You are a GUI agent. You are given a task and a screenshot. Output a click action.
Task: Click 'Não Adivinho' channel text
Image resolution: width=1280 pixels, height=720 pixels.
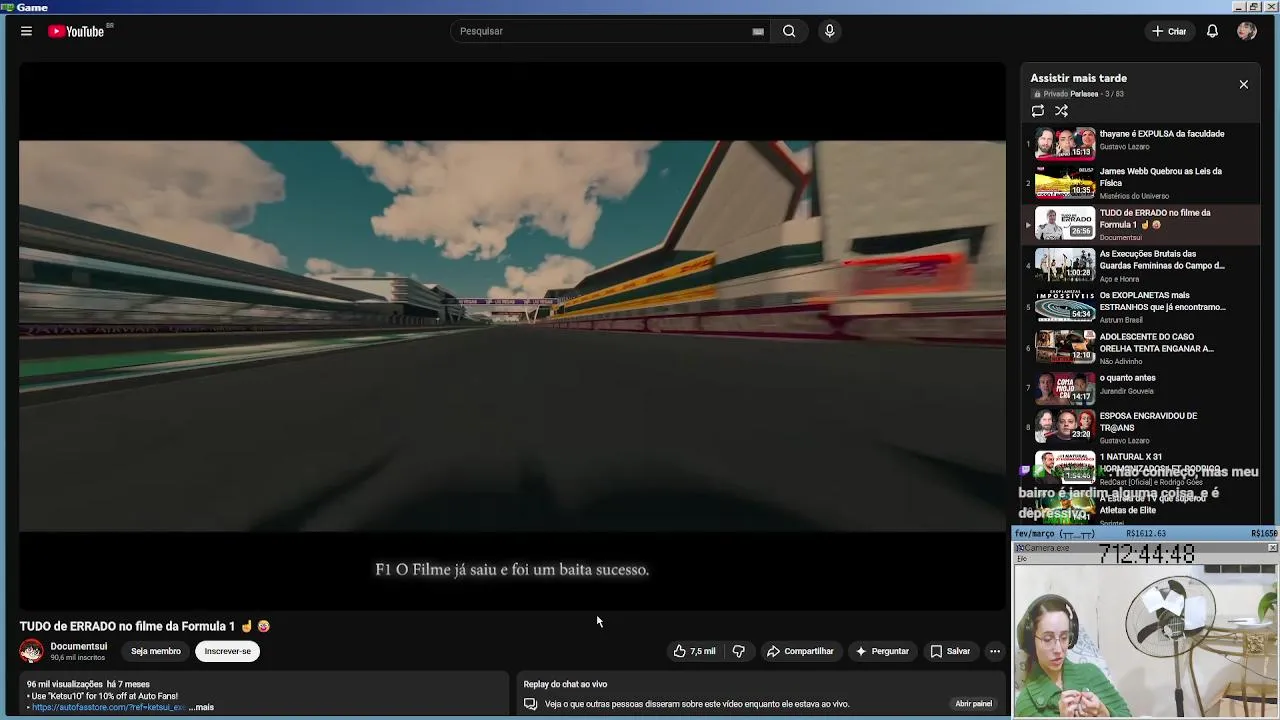(1122, 361)
